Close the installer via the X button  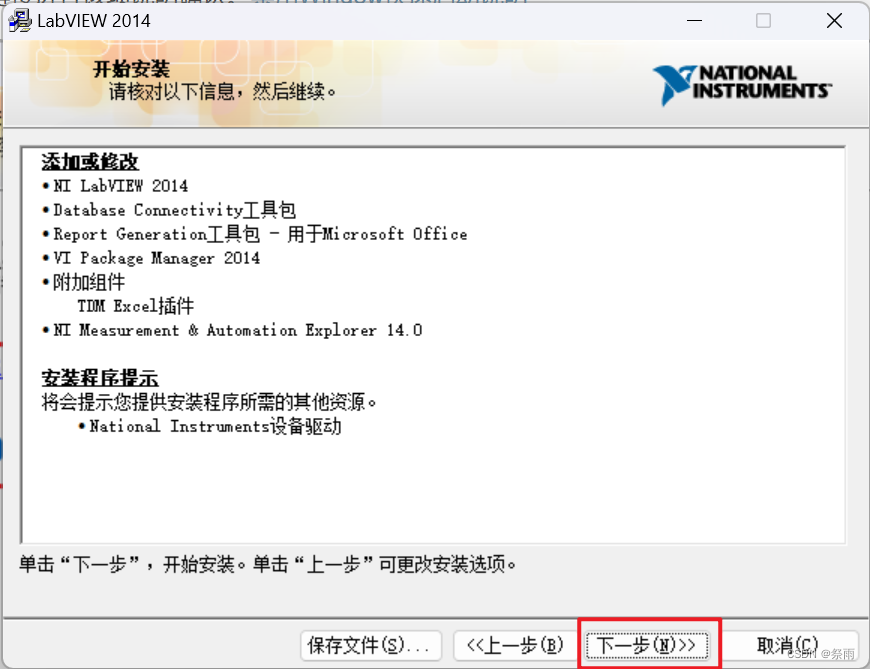tap(834, 20)
